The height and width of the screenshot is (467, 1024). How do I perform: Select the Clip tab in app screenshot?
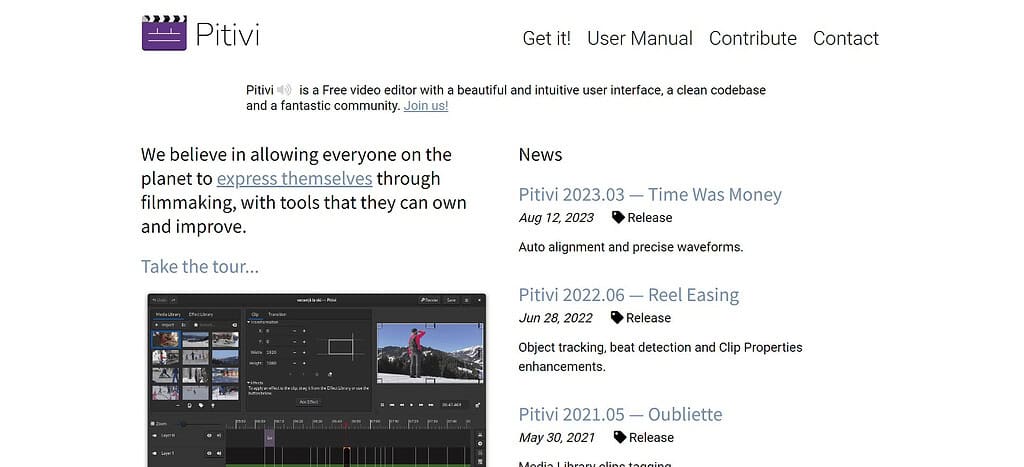tap(255, 315)
